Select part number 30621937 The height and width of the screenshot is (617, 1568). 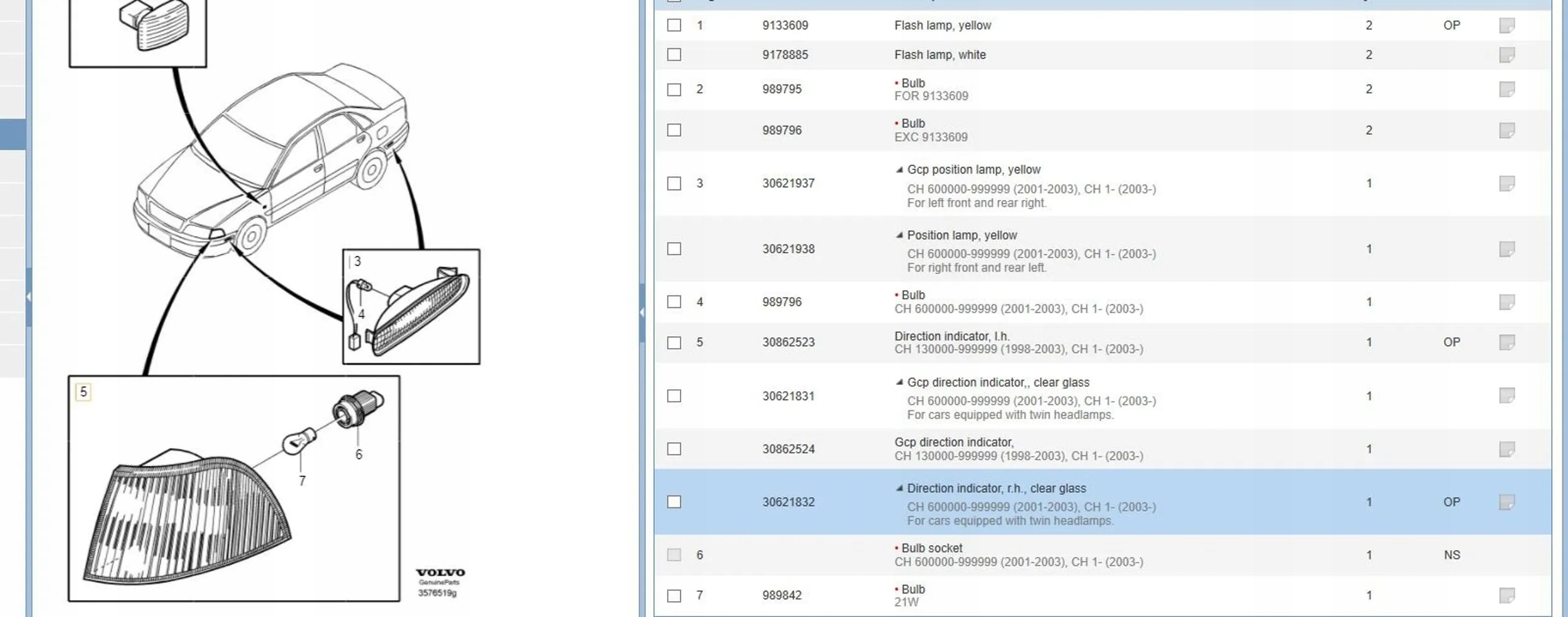click(788, 183)
